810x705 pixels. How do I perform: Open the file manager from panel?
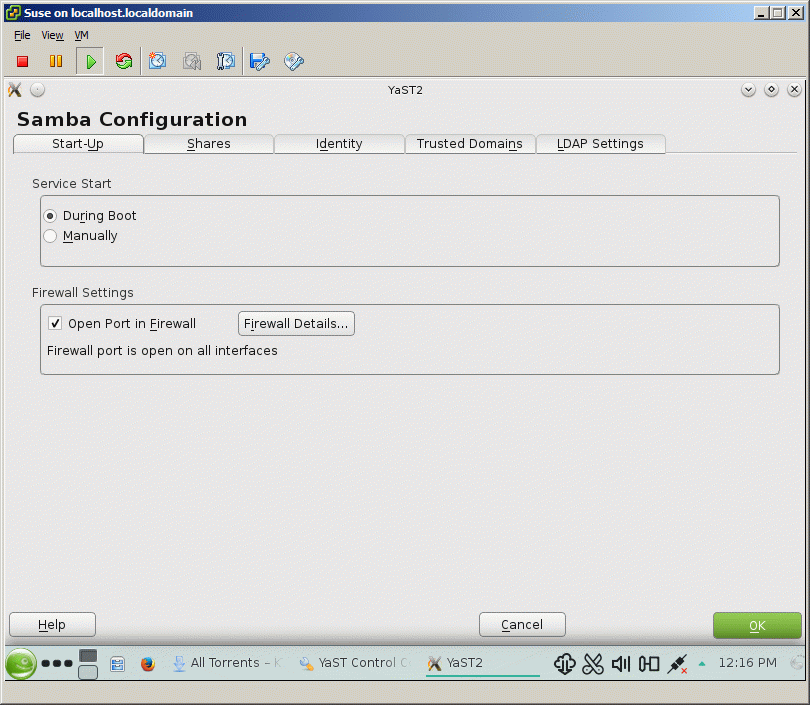[118, 664]
